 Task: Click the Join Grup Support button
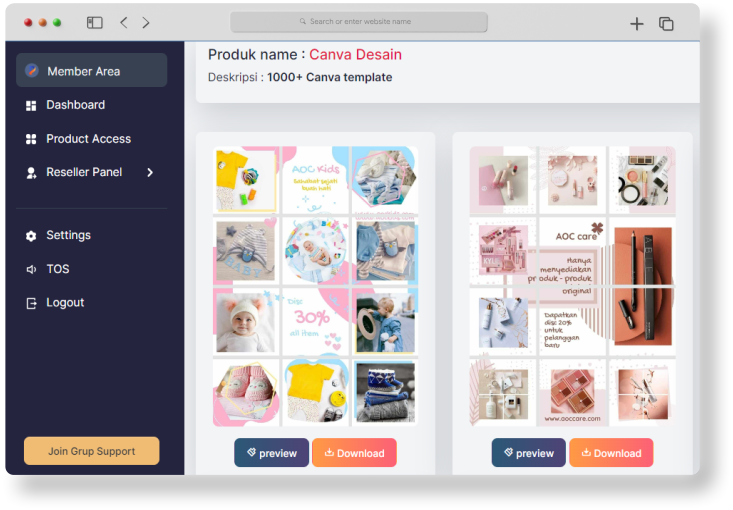[91, 451]
